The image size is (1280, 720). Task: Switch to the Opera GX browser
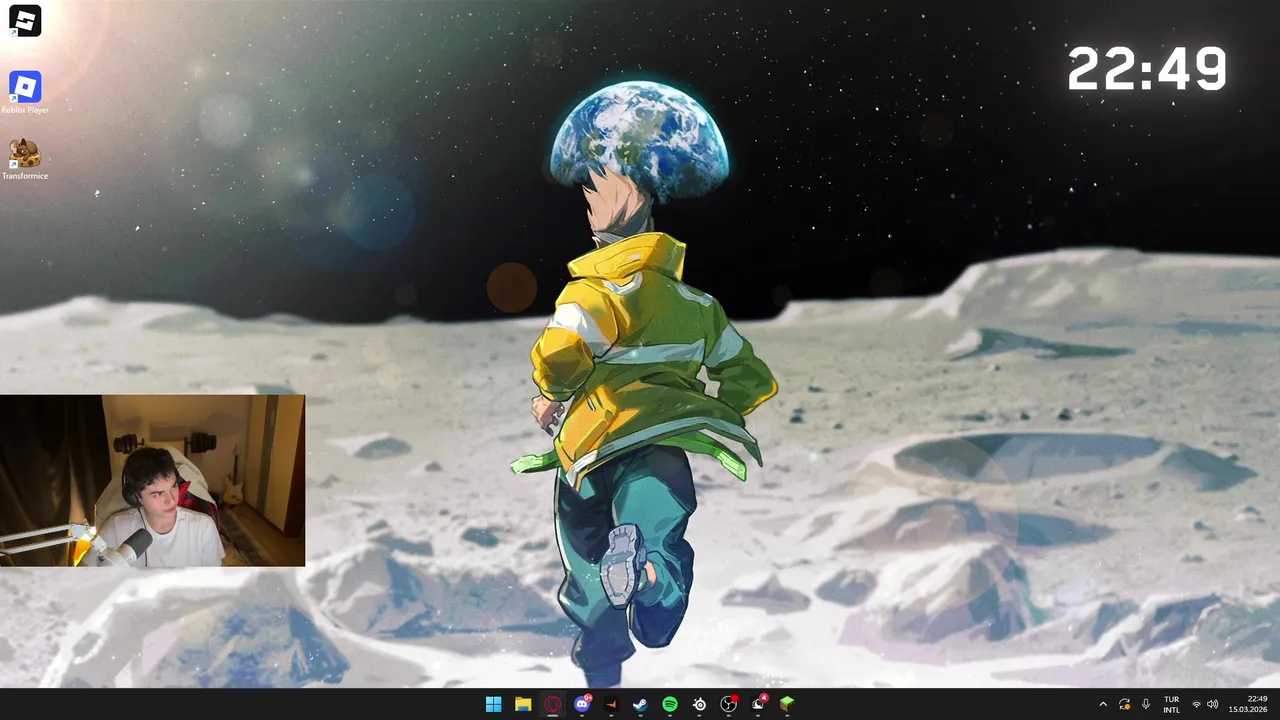click(x=552, y=704)
